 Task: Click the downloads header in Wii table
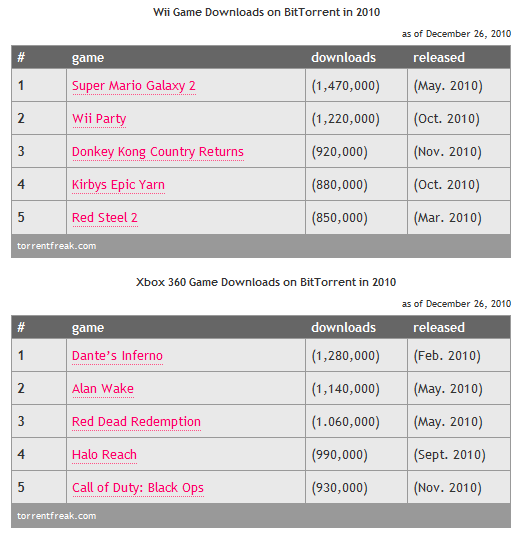pyautogui.click(x=343, y=57)
